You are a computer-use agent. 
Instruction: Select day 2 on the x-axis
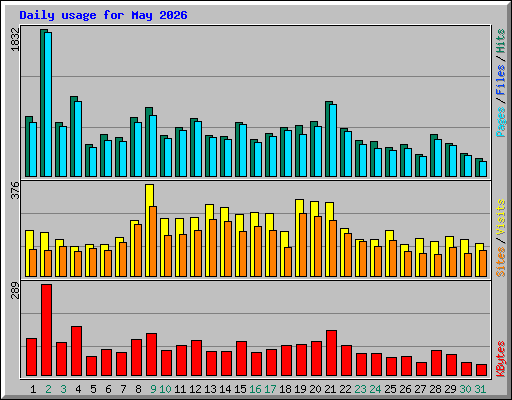48,389
